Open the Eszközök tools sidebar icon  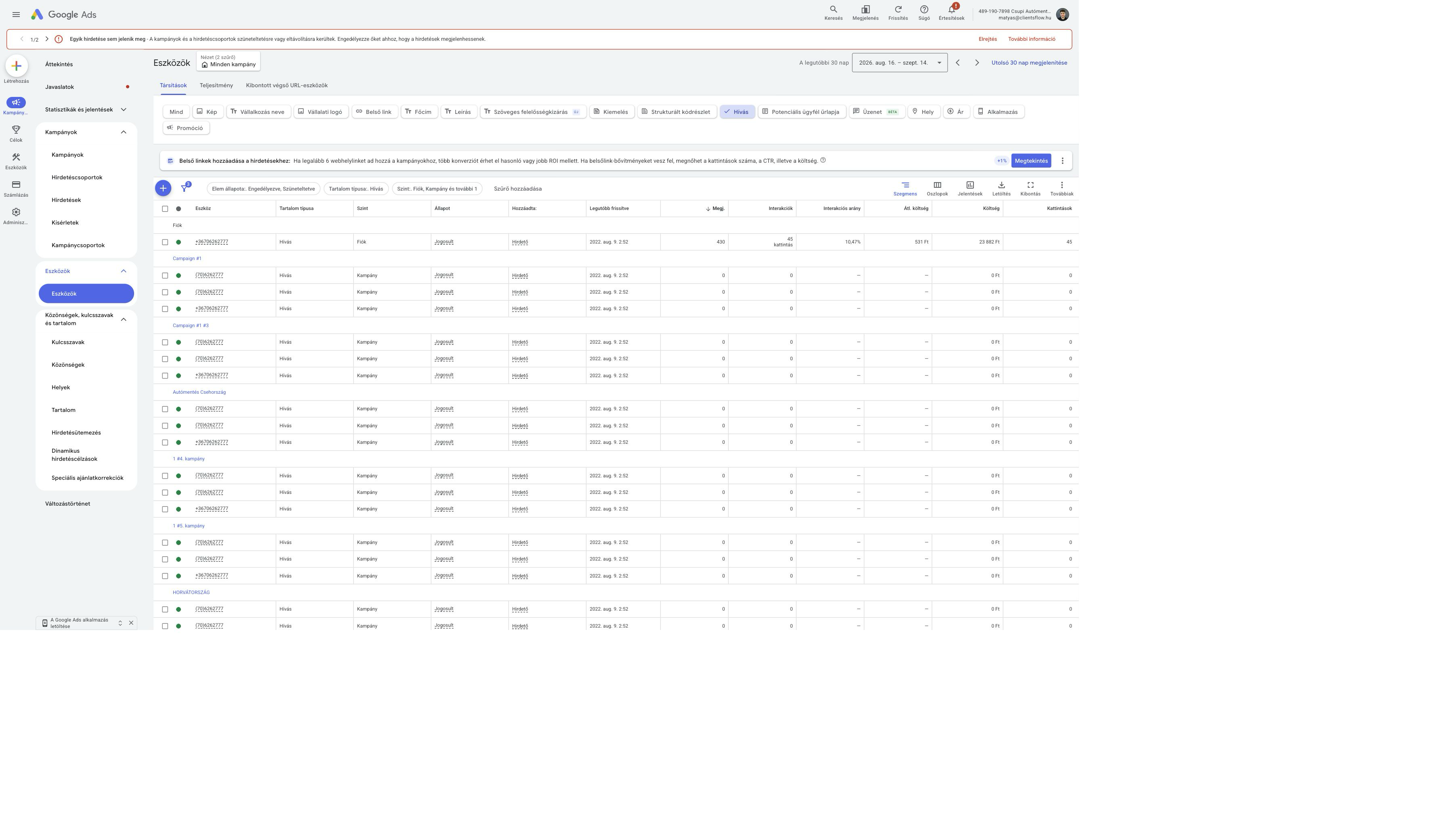(x=16, y=157)
